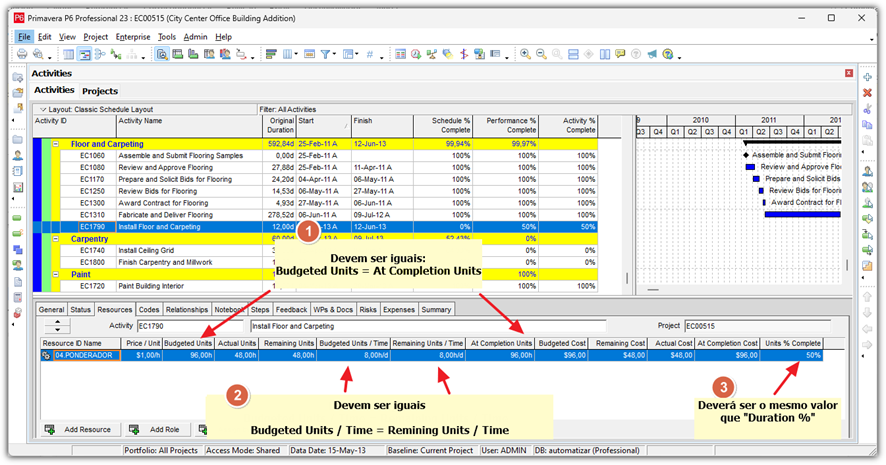
Task: Select the EC1740 Install Ceiling Grid row
Action: (315, 250)
